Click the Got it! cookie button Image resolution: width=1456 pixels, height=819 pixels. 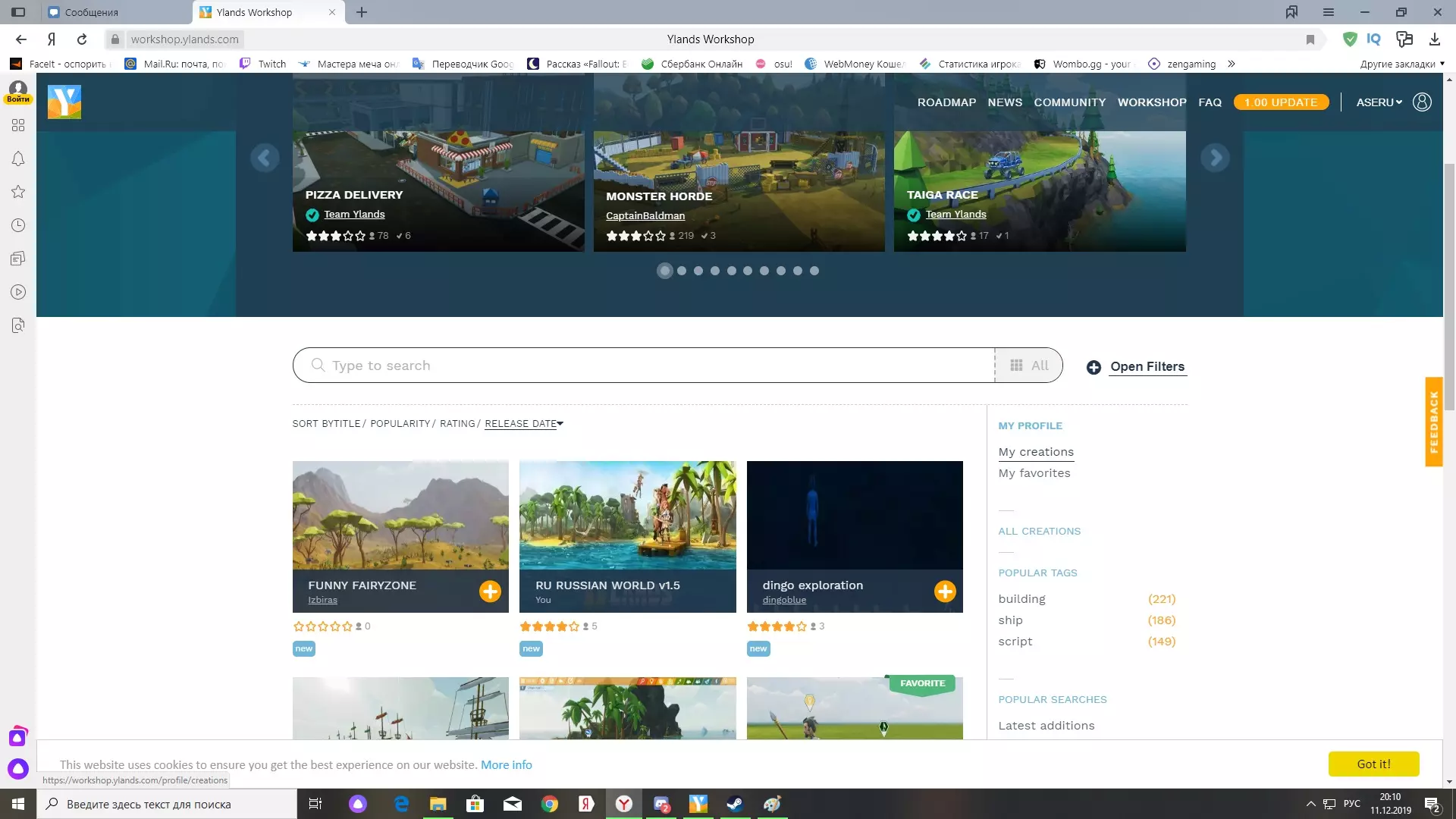pos(1373,764)
